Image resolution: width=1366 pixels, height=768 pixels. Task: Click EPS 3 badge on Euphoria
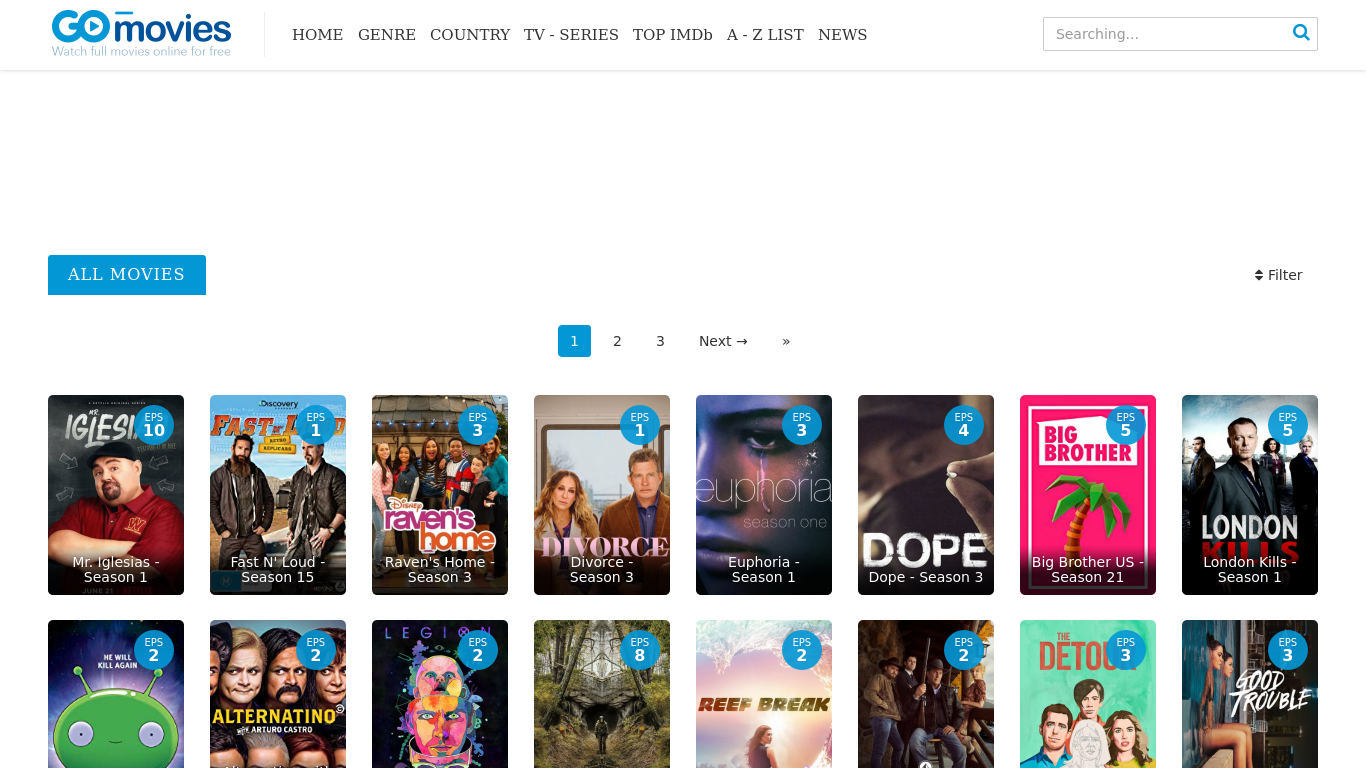pyautogui.click(x=802, y=425)
